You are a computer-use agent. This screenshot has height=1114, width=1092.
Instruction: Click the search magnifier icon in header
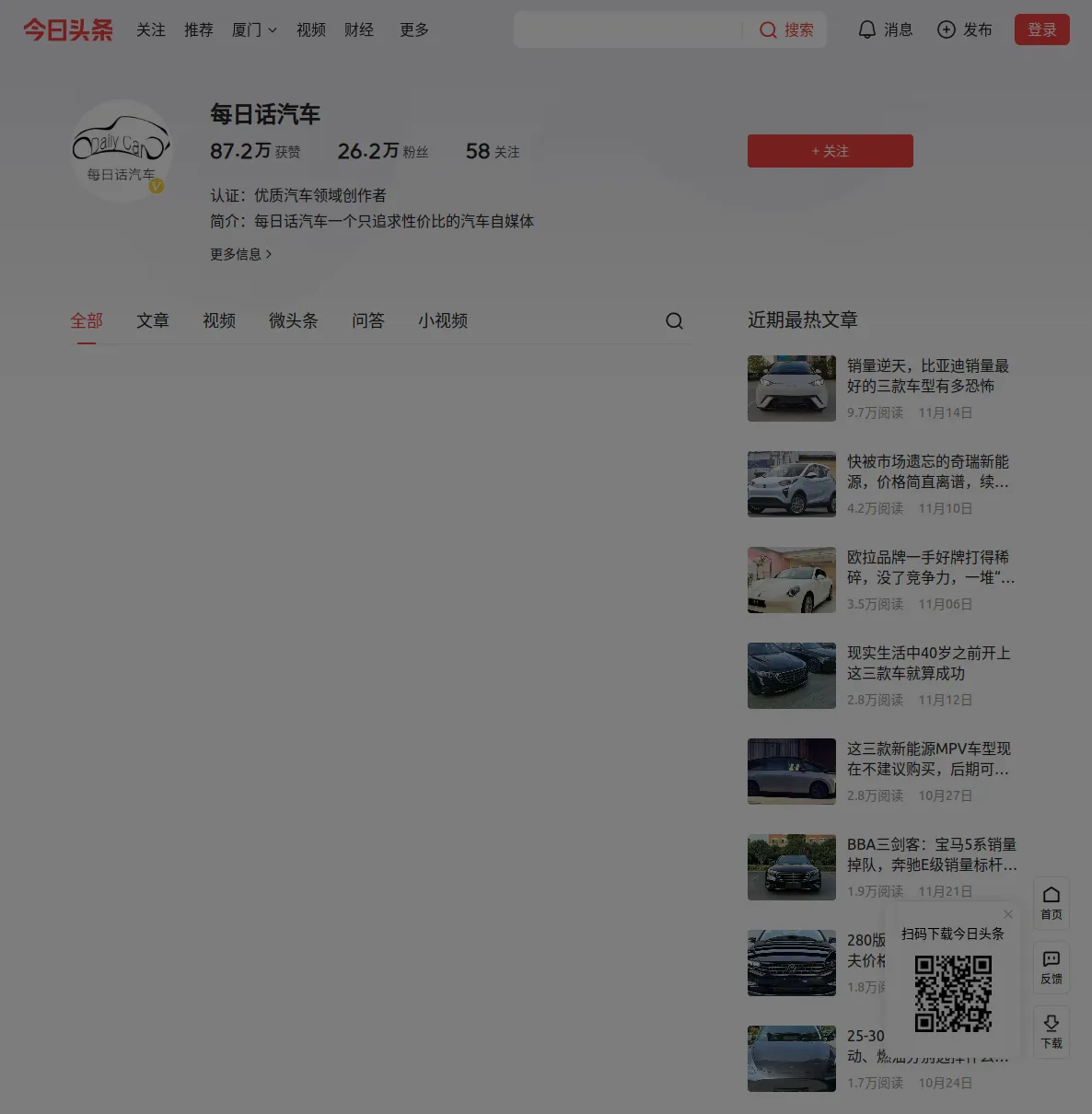click(768, 30)
